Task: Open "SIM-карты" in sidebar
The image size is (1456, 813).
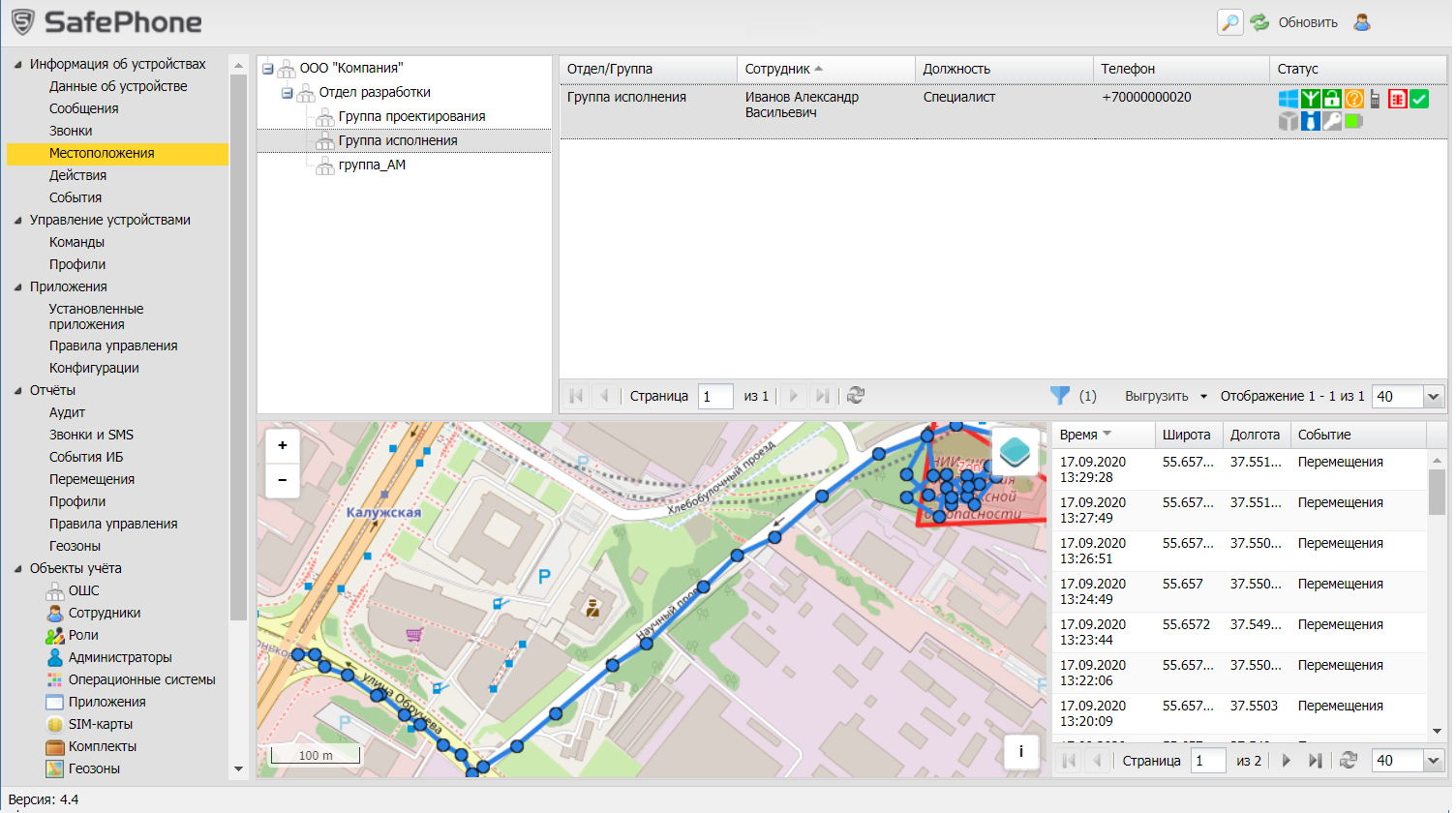Action: coord(101,724)
